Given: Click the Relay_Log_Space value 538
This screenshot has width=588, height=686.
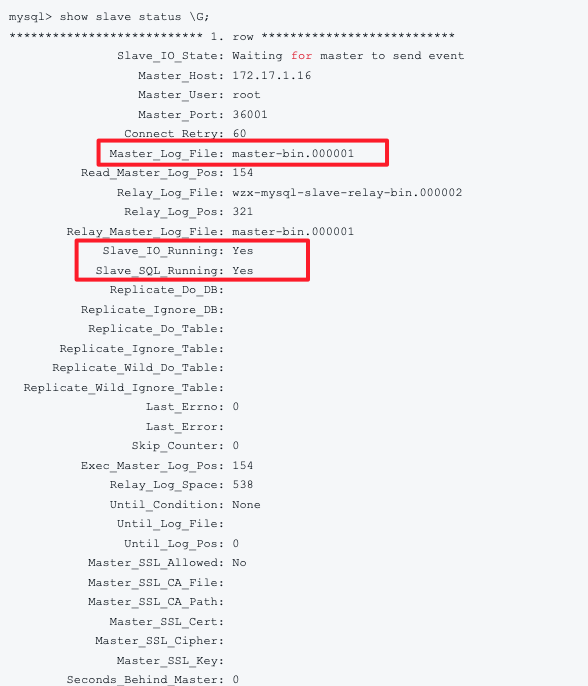Looking at the screenshot, I should pyautogui.click(x=243, y=485).
